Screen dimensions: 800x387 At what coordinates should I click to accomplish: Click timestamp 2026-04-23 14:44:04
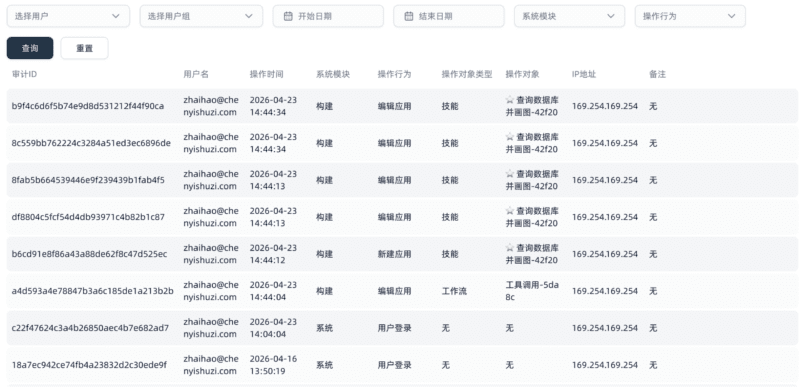[x=273, y=291]
